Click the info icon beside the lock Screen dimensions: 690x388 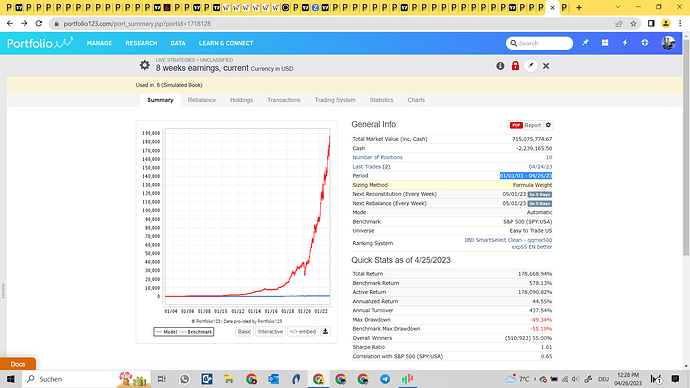(500, 66)
